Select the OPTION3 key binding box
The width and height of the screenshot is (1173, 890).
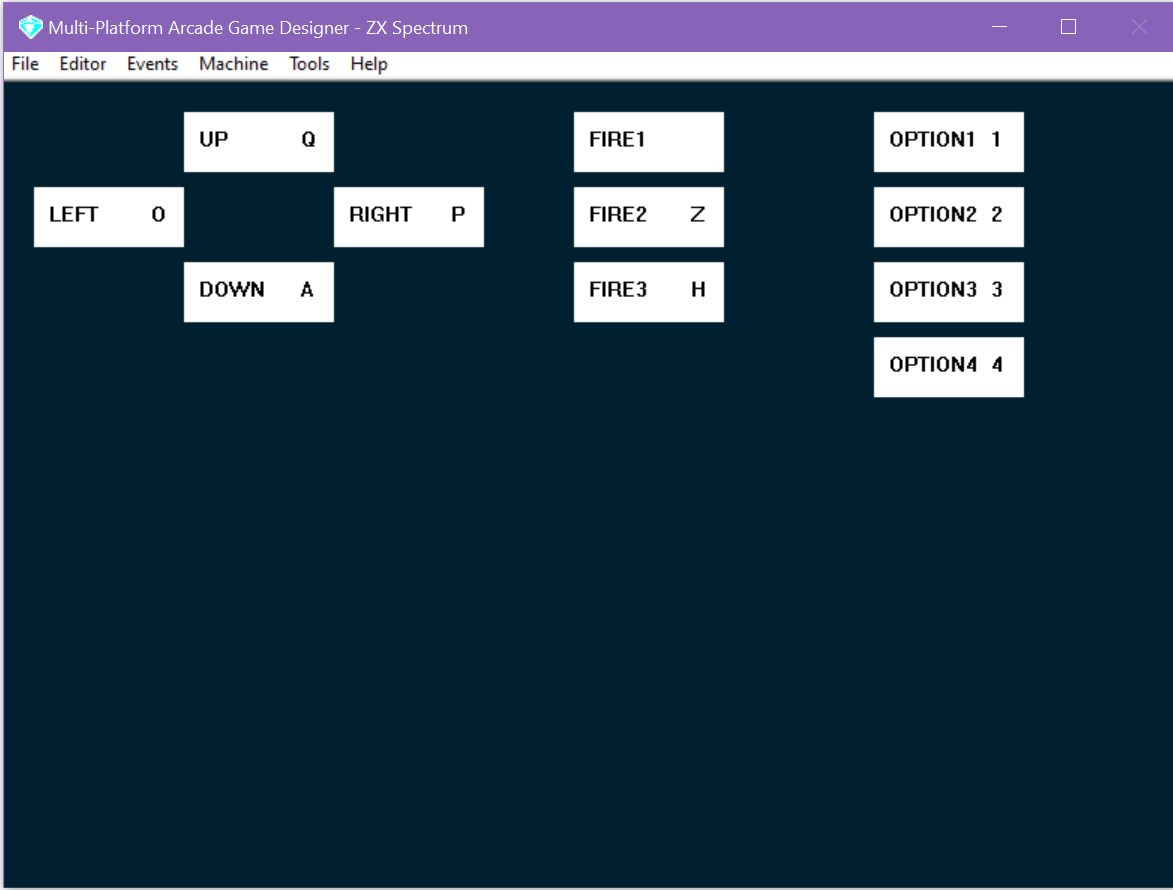[949, 292]
